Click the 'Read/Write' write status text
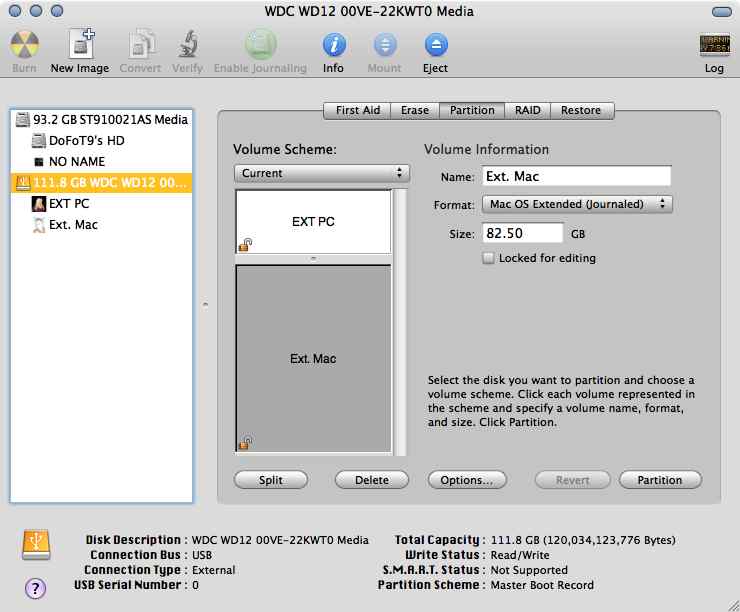740x612 pixels. point(520,555)
